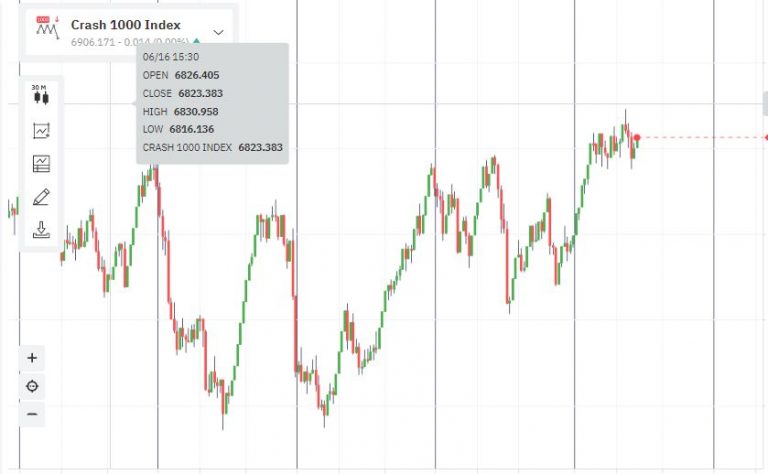Click the download chart icon

pos(41,230)
